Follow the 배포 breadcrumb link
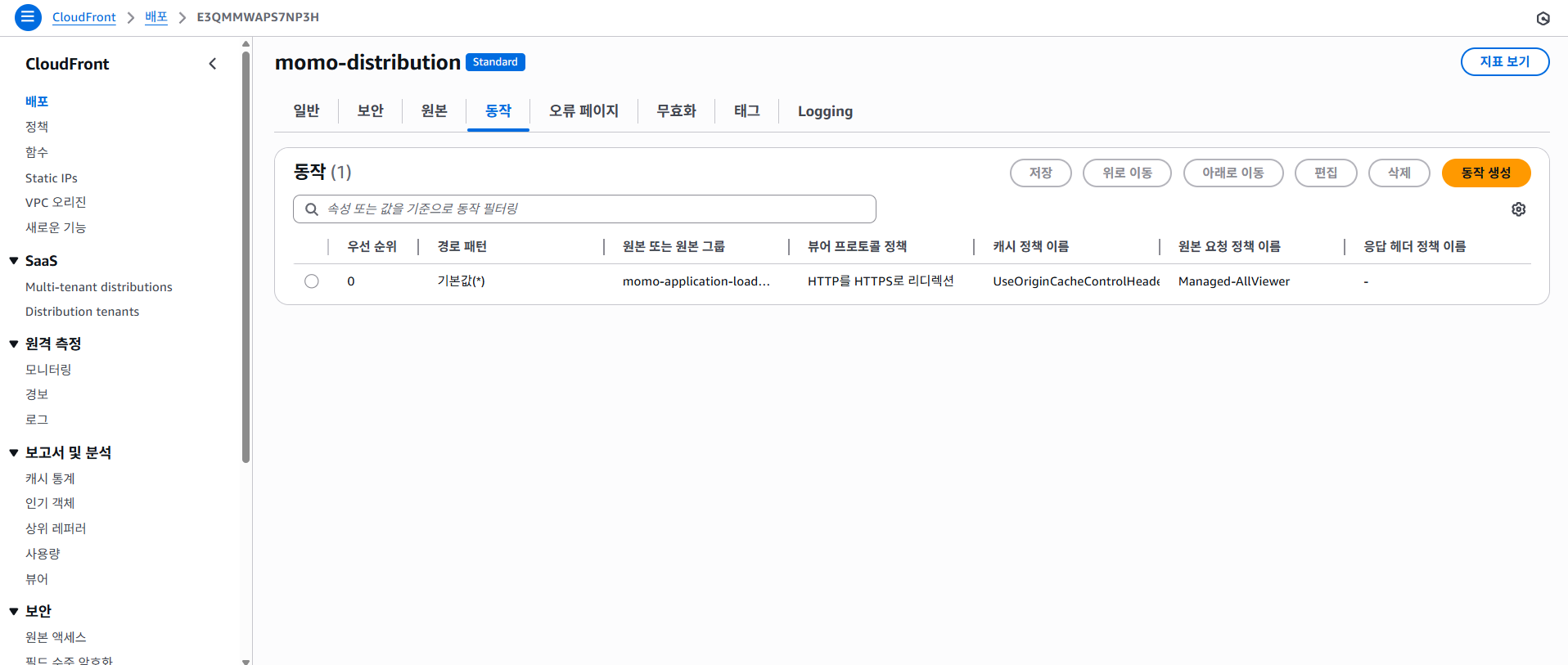 tap(156, 17)
